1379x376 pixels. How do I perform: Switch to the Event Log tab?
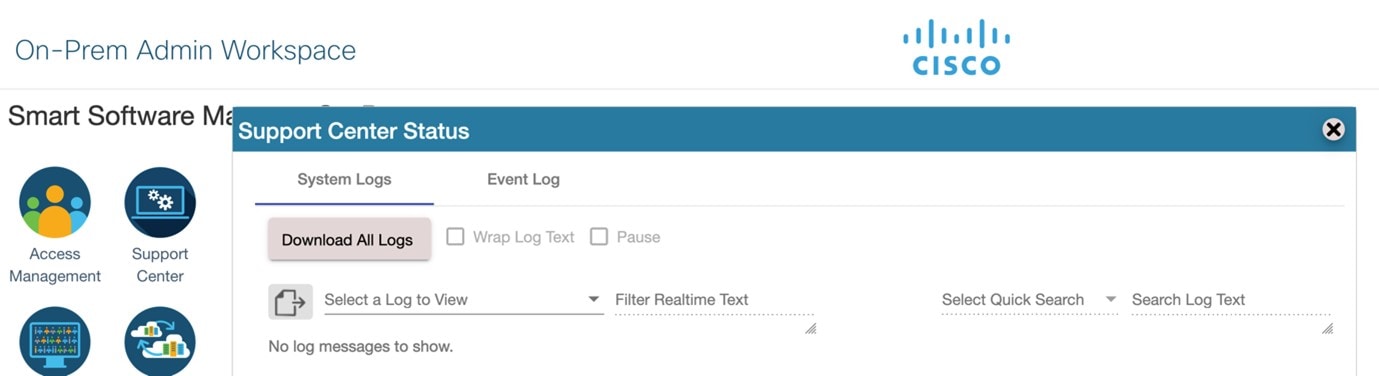523,180
